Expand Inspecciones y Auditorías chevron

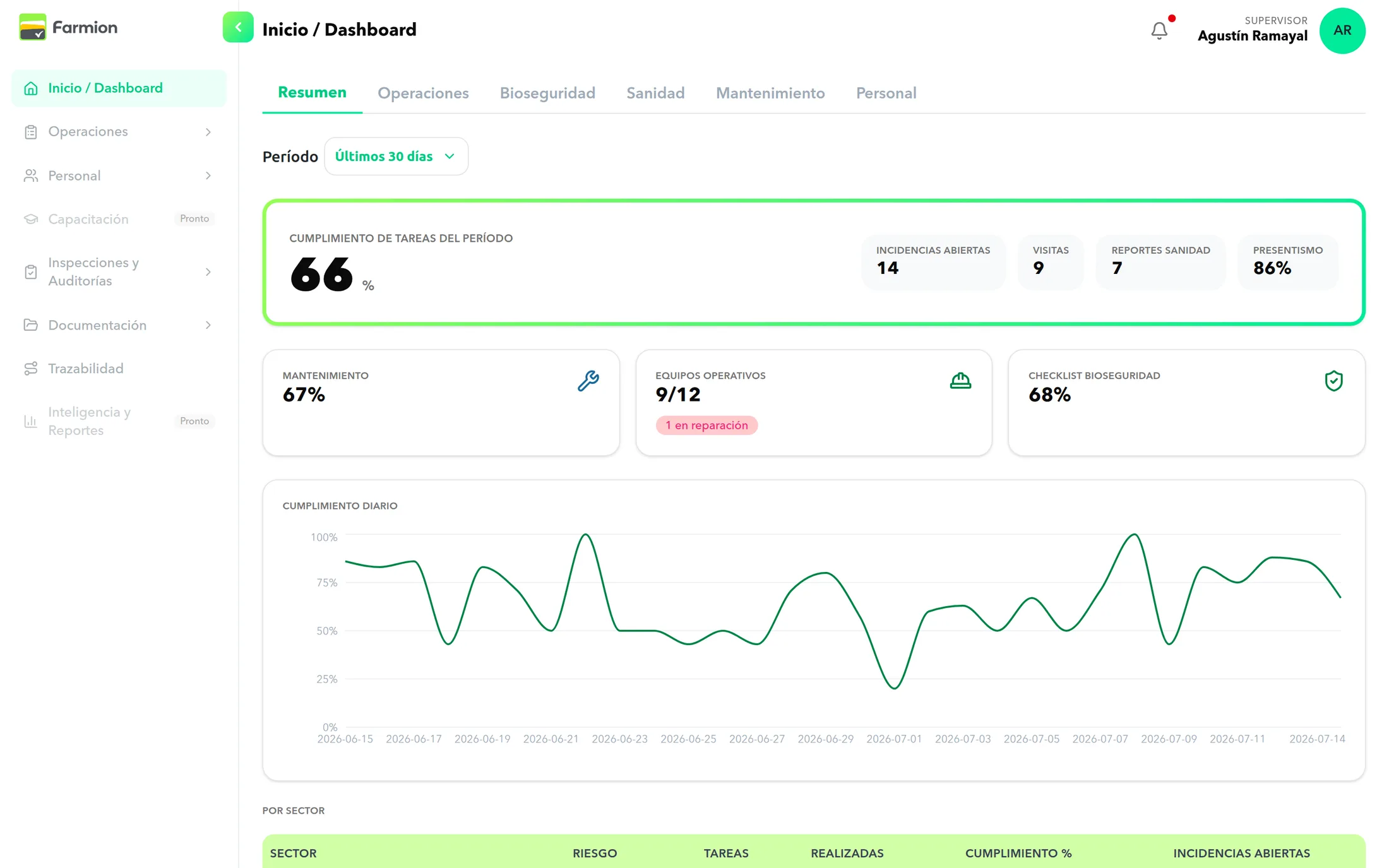pos(208,272)
